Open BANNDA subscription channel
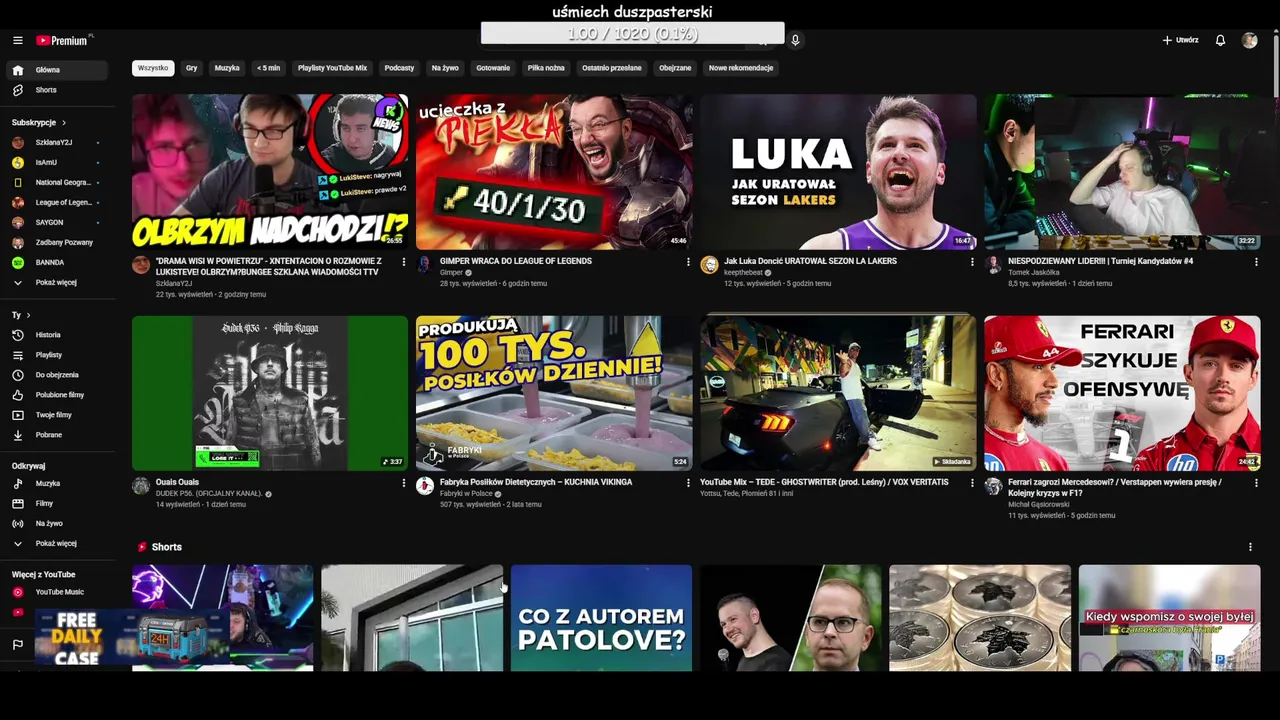 tap(56, 262)
